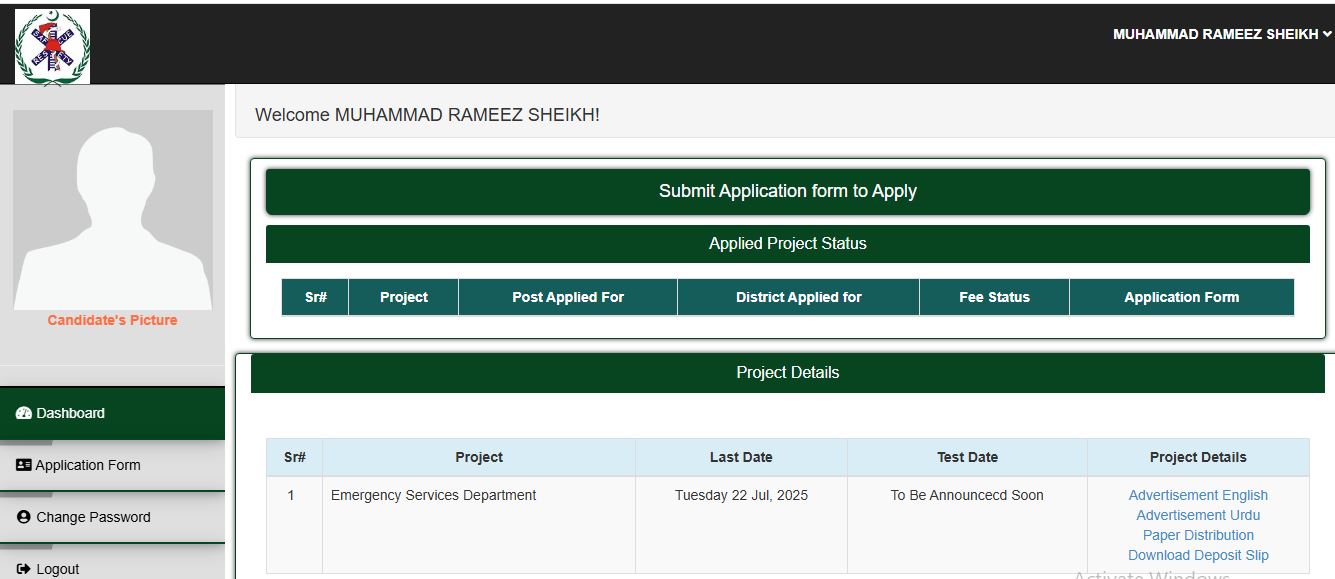
Task: Click the Logout arrow icon
Action: pos(24,569)
